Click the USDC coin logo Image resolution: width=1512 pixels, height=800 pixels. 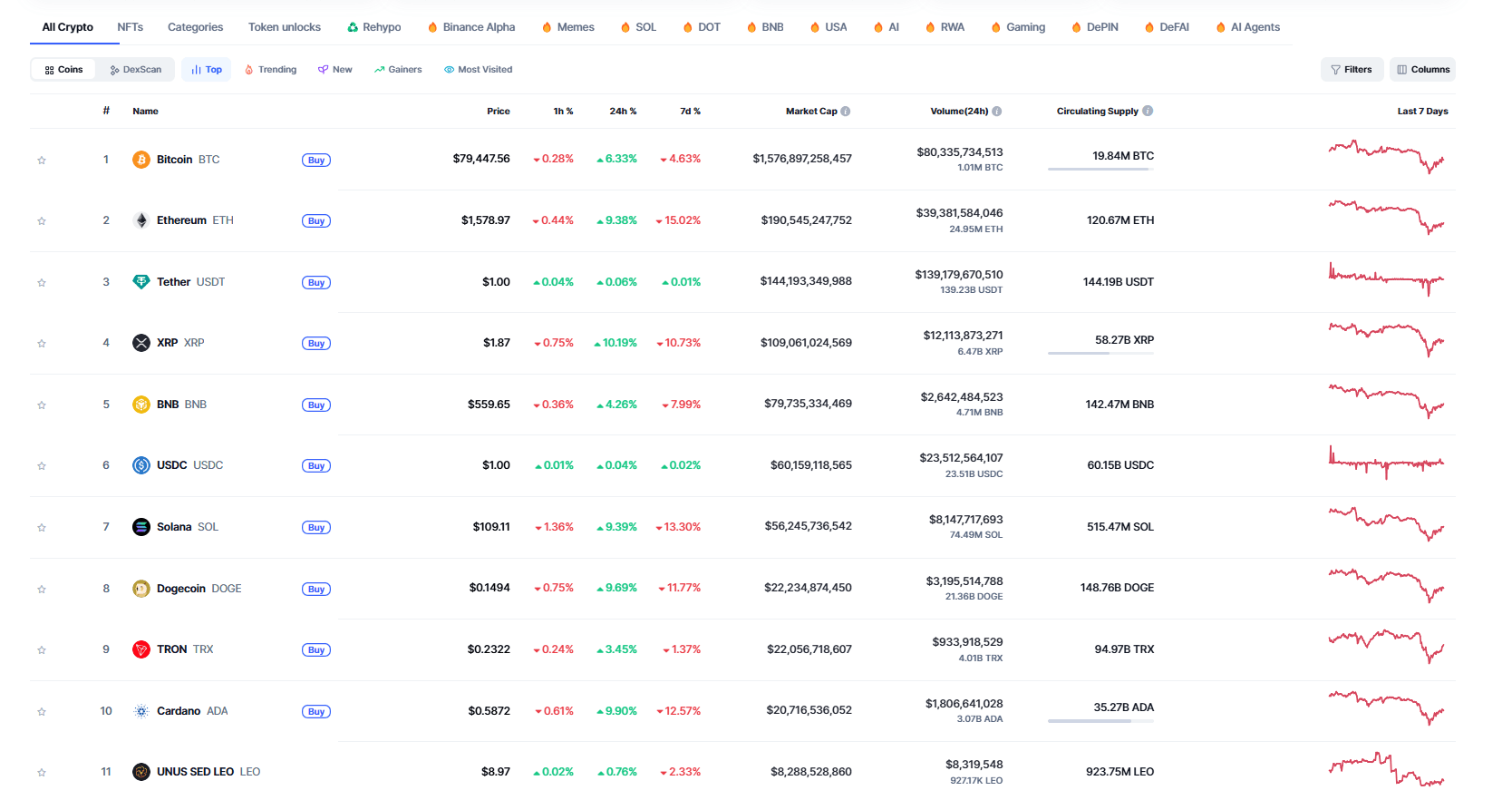141,465
